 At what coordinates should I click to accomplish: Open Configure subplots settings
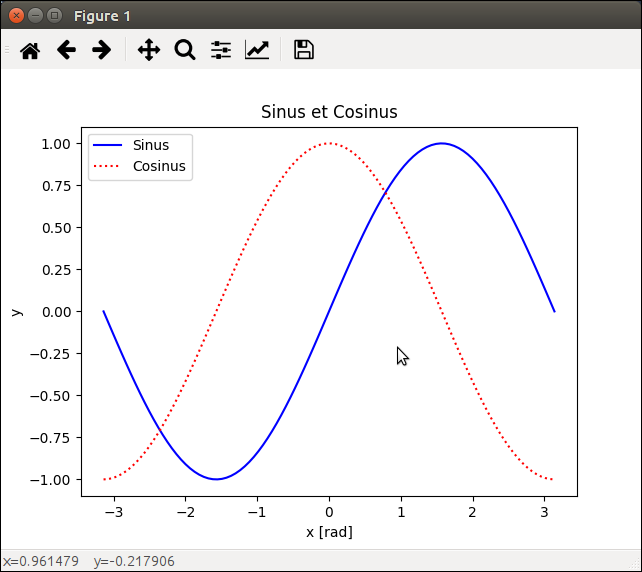pyautogui.click(x=221, y=50)
